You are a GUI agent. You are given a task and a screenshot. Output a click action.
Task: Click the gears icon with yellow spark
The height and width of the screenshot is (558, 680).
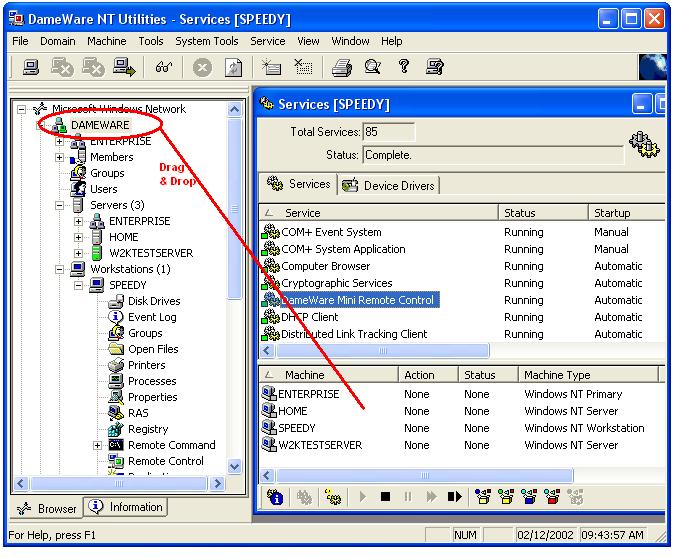point(333,497)
